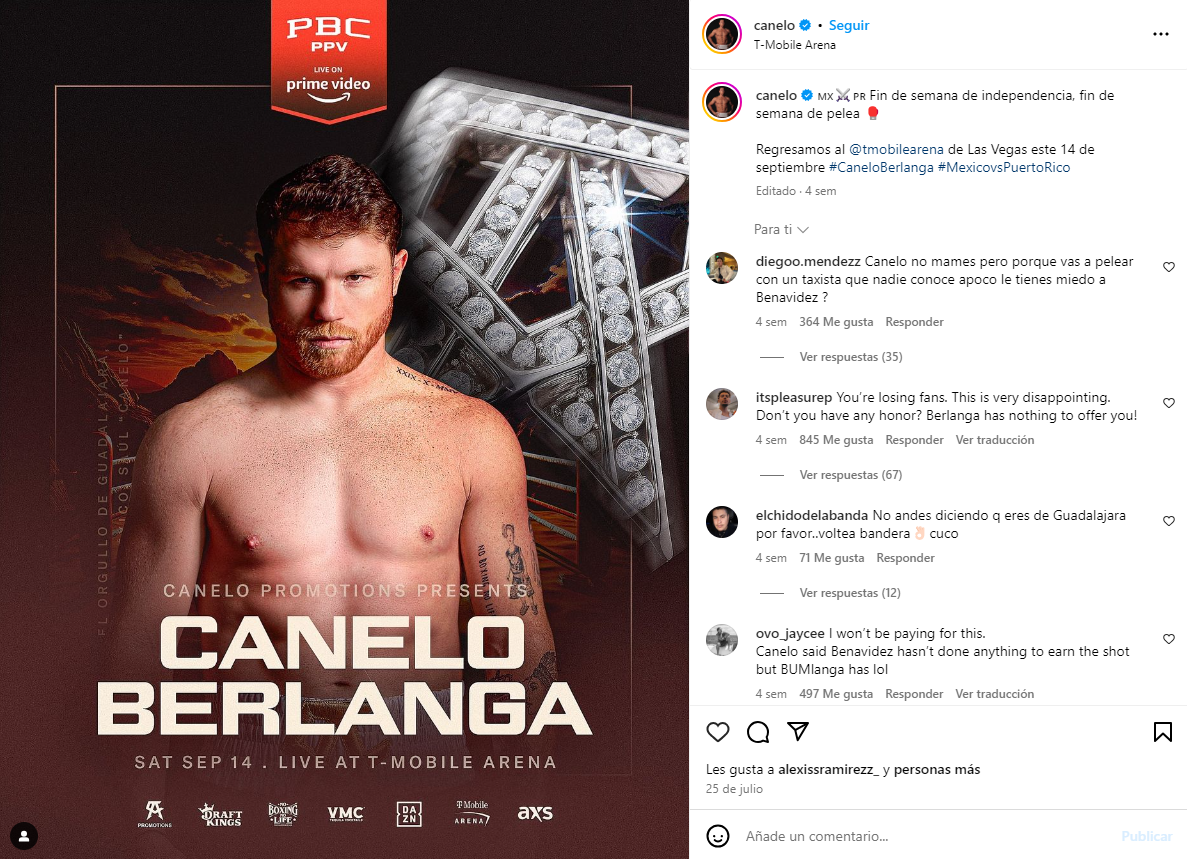Open the Para ti comment sort dropdown
Image resolution: width=1187 pixels, height=859 pixels.
point(781,229)
